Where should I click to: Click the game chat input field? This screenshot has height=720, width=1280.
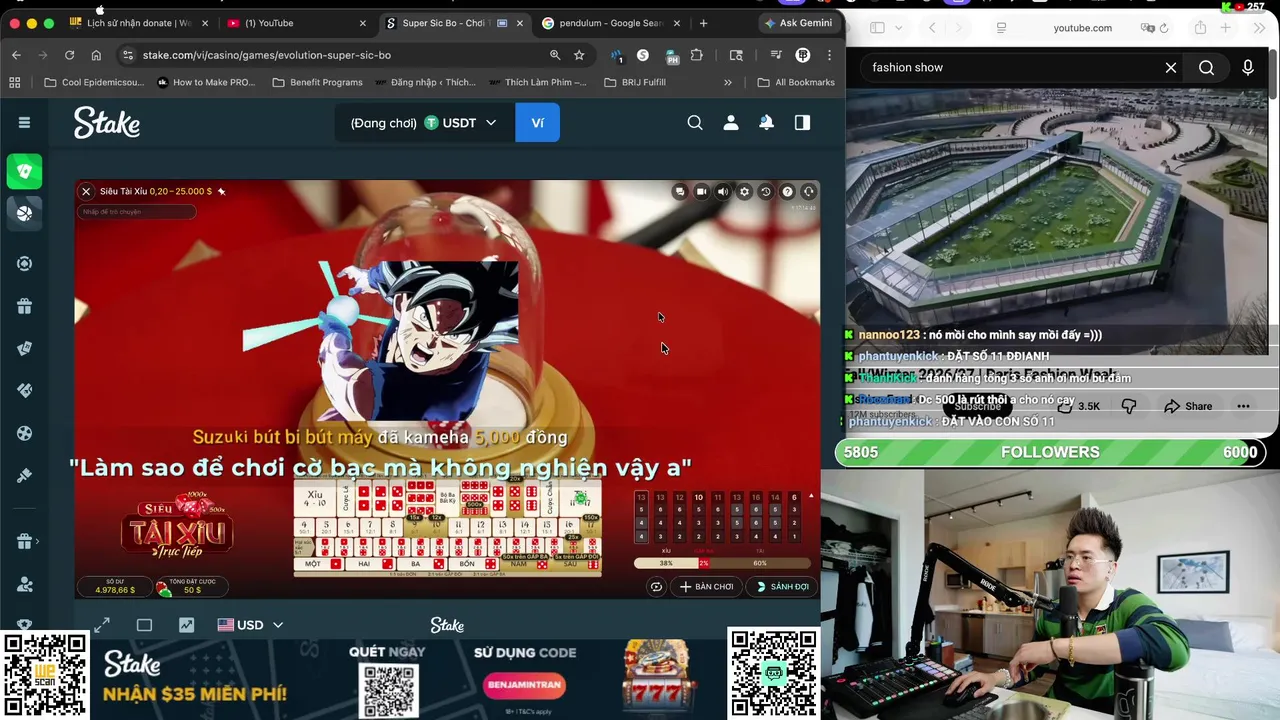[137, 211]
